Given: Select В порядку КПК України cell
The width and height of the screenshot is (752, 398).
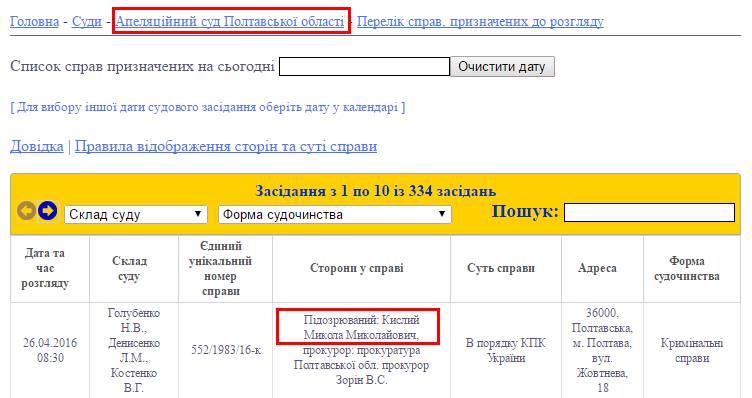Looking at the screenshot, I should pos(505,351).
